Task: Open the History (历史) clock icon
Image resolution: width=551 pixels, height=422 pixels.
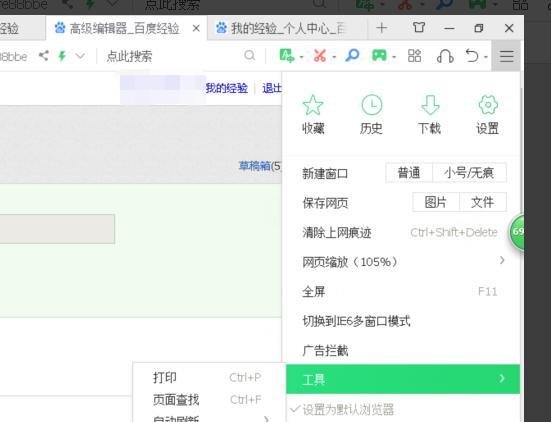Action: tap(371, 105)
